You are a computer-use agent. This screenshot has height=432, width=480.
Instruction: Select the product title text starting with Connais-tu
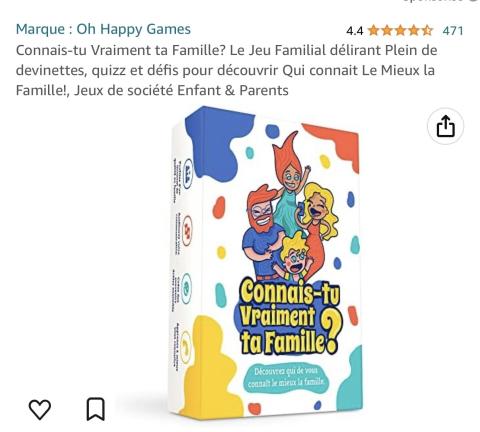point(226,70)
